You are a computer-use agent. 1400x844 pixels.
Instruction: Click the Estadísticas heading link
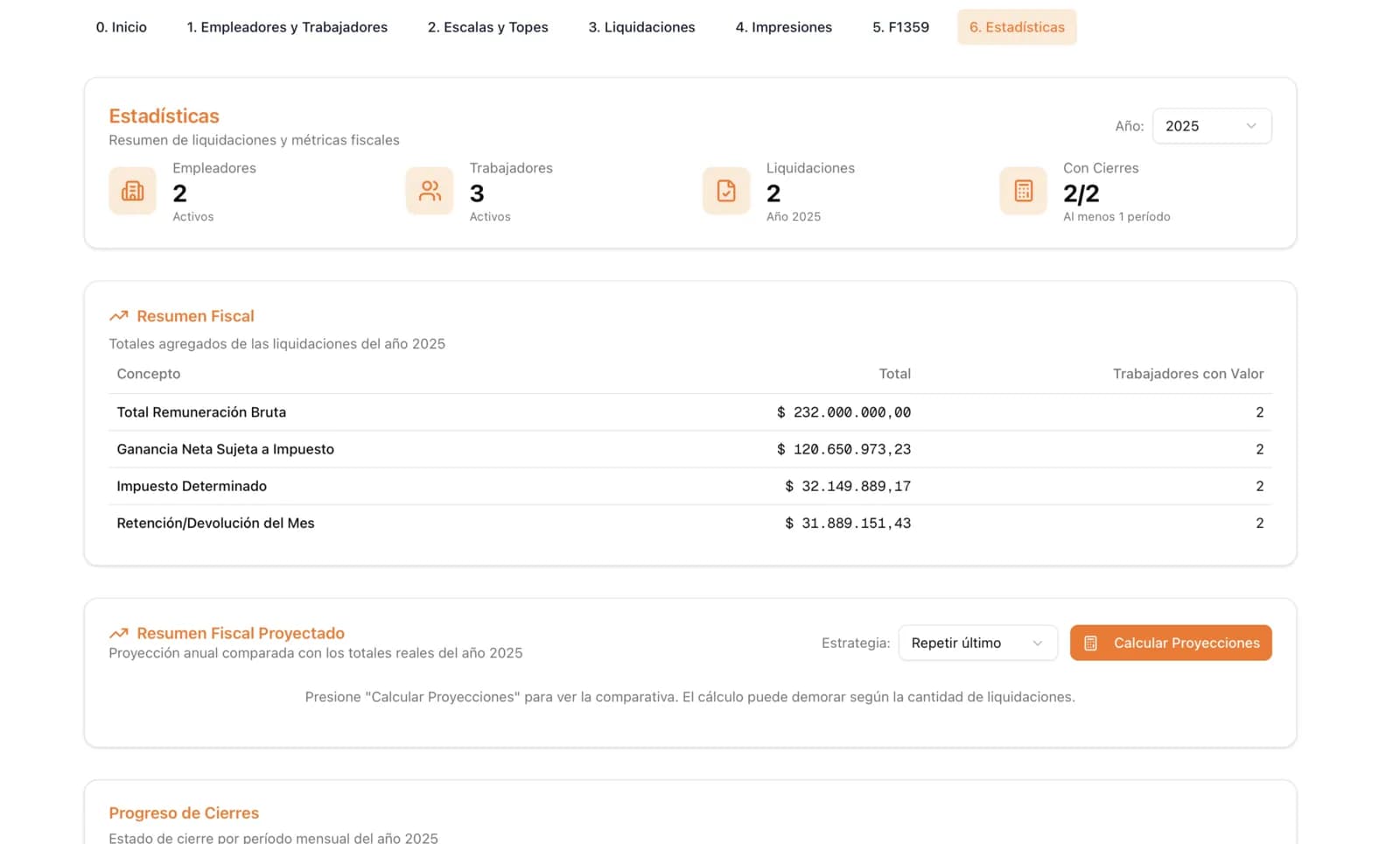point(164,116)
